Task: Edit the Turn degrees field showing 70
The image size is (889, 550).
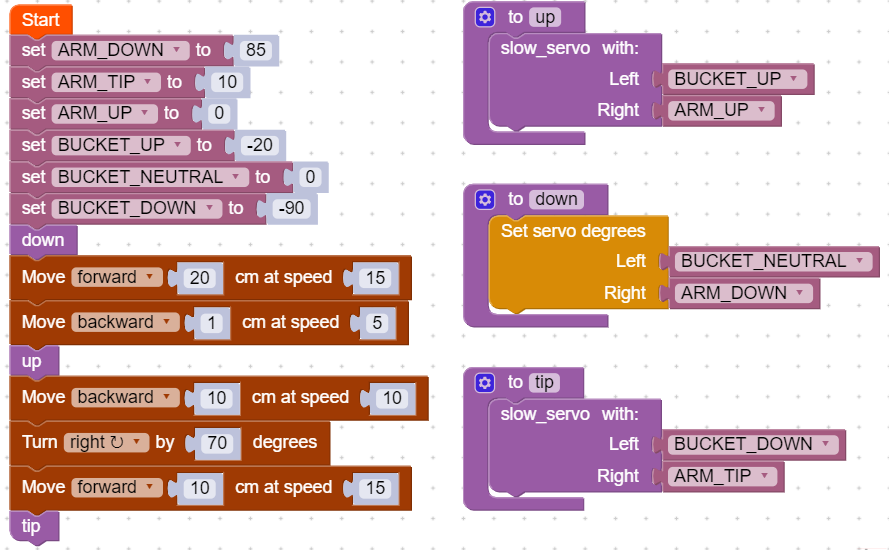Action: [218, 442]
